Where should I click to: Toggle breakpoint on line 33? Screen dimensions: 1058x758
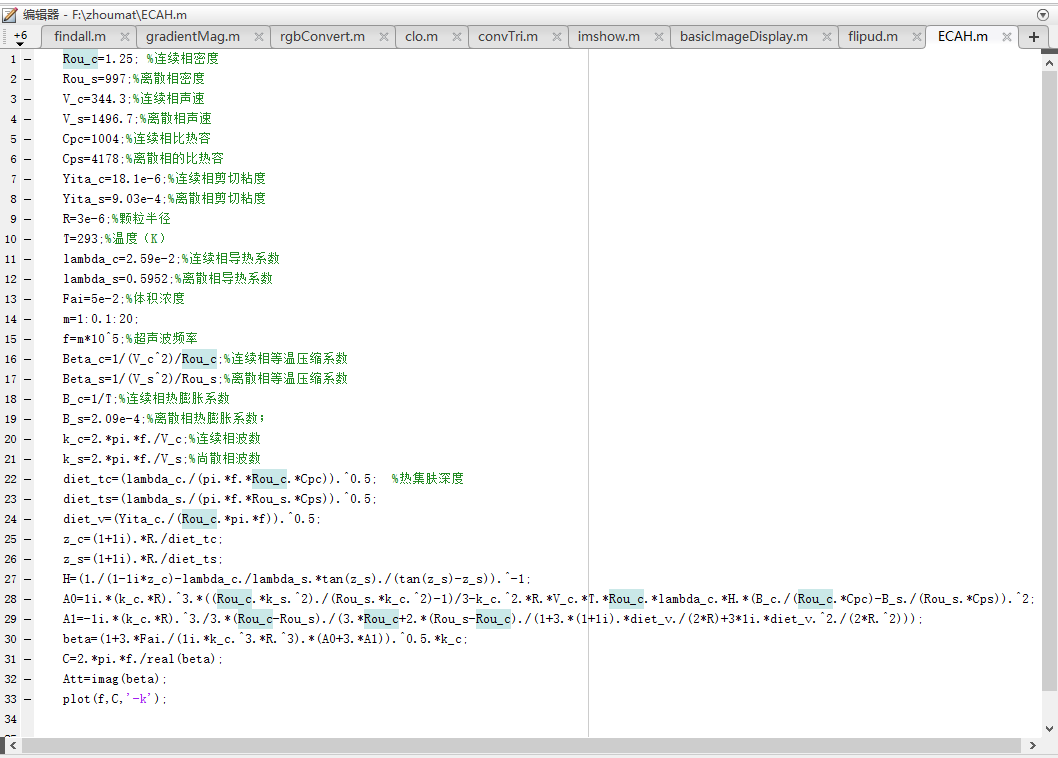pos(27,699)
